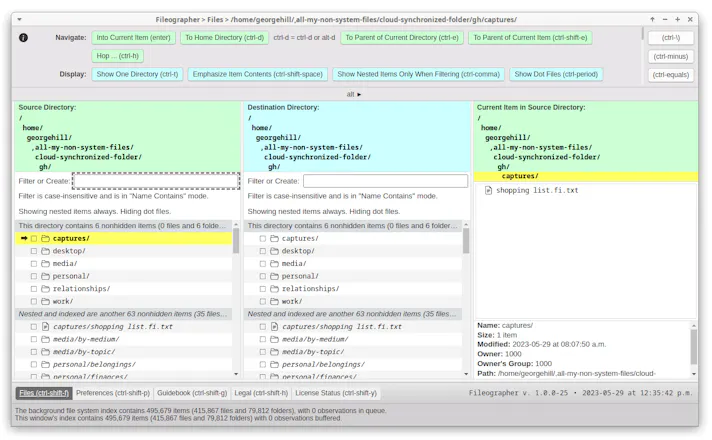This screenshot has height=440, width=712.
Task: Click To Parent of Current Item button
Action: (530, 38)
